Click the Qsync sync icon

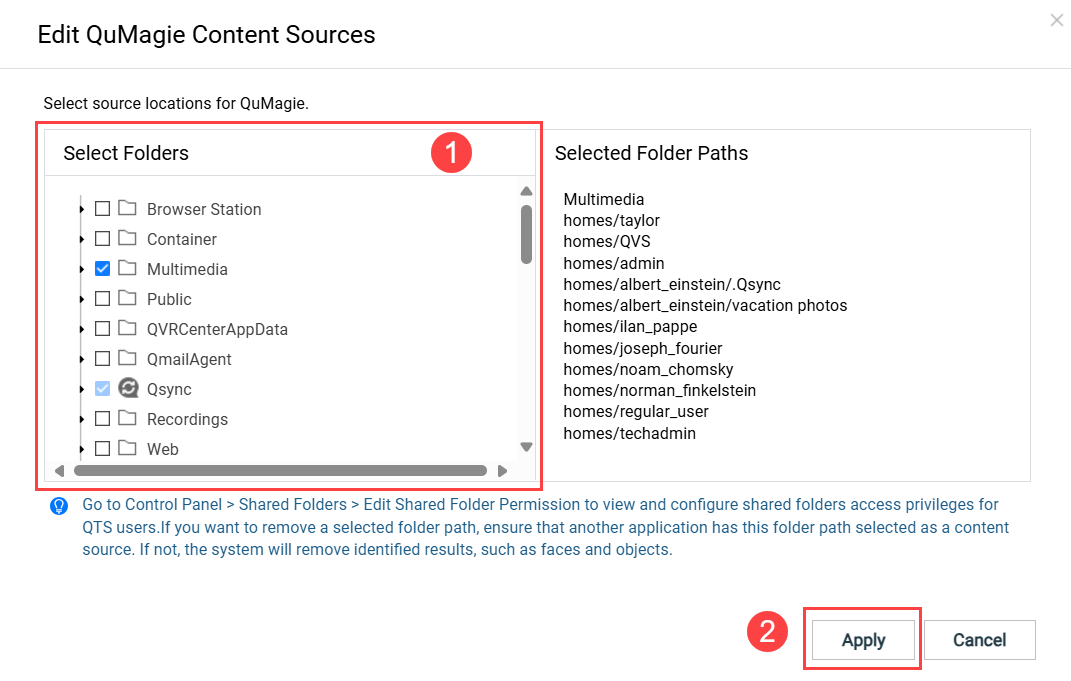(x=127, y=389)
